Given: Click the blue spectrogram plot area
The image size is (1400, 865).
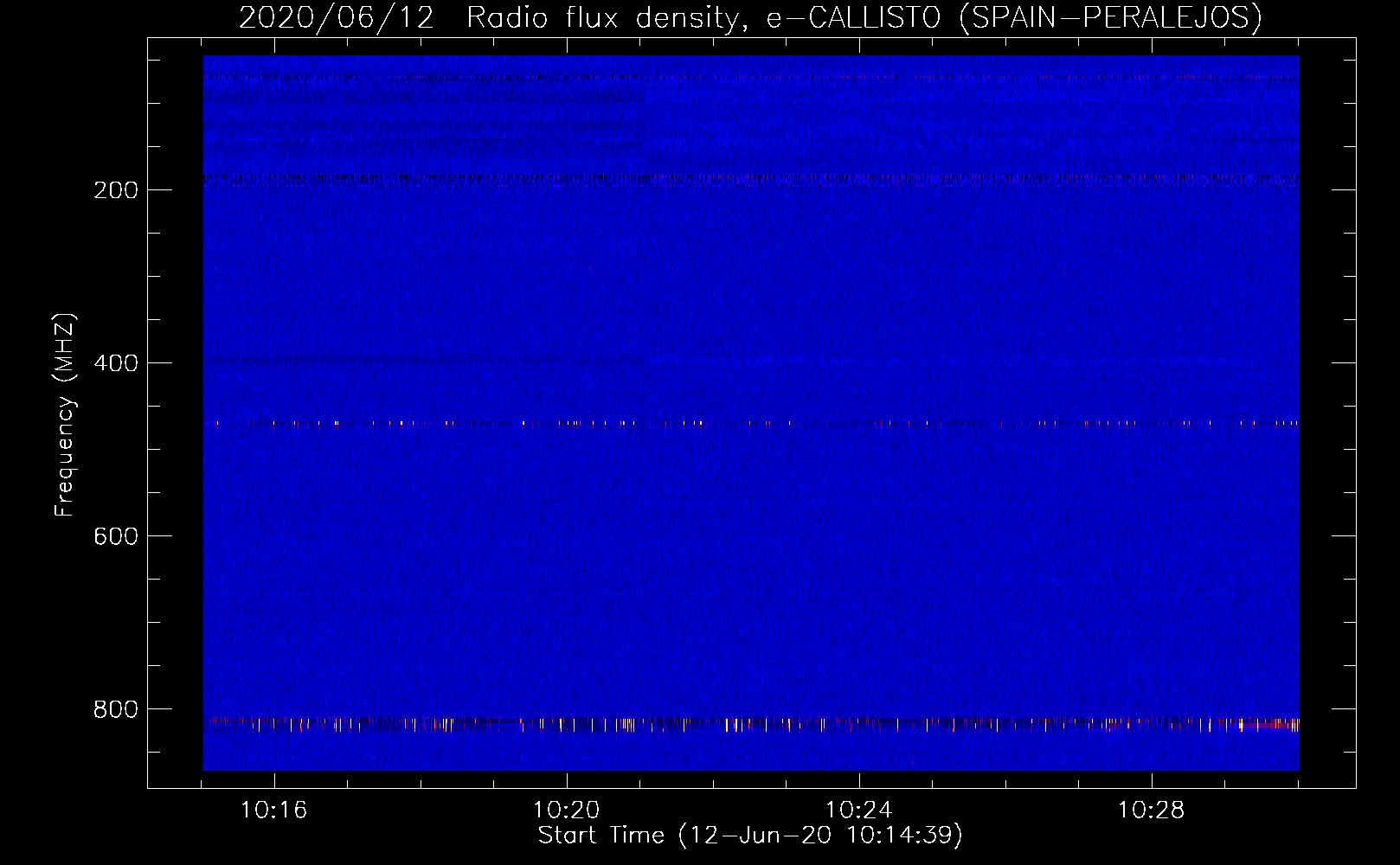Looking at the screenshot, I should coord(751,413).
